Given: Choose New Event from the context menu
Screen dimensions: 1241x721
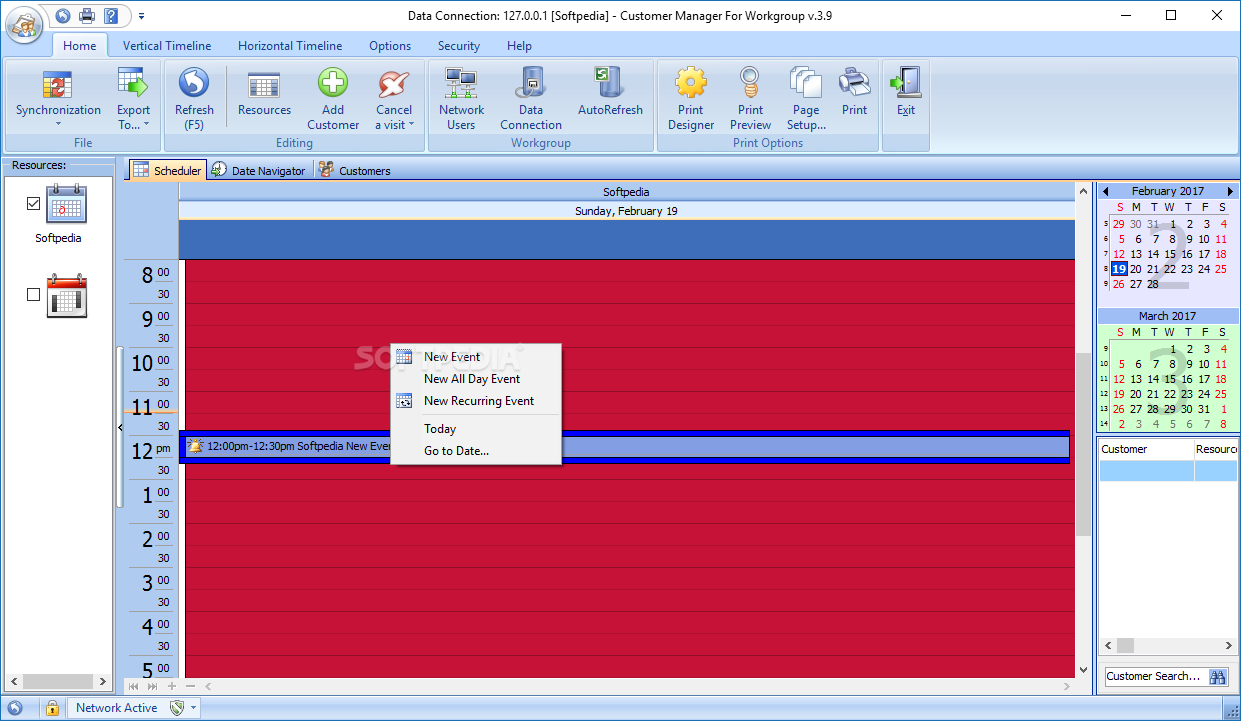Looking at the screenshot, I should (x=475, y=357).
